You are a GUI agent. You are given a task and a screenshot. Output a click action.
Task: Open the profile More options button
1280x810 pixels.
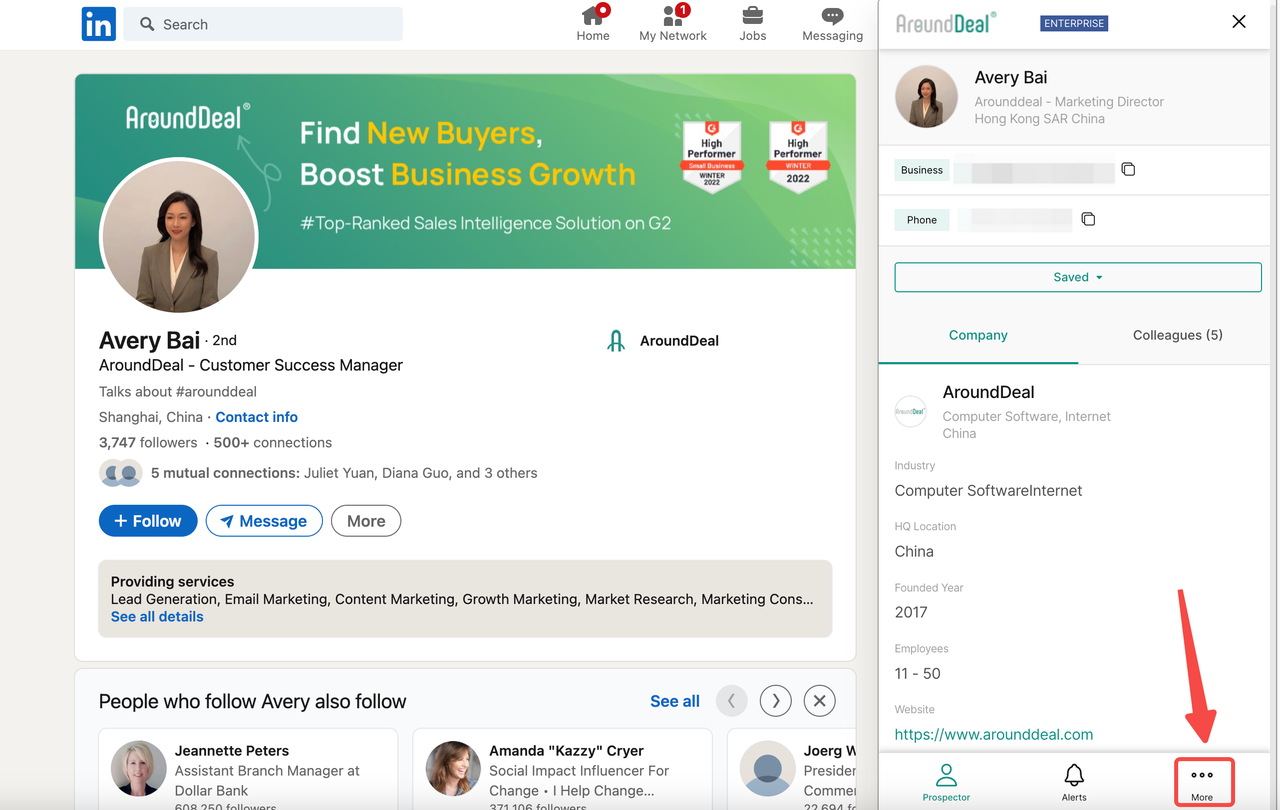pos(366,521)
